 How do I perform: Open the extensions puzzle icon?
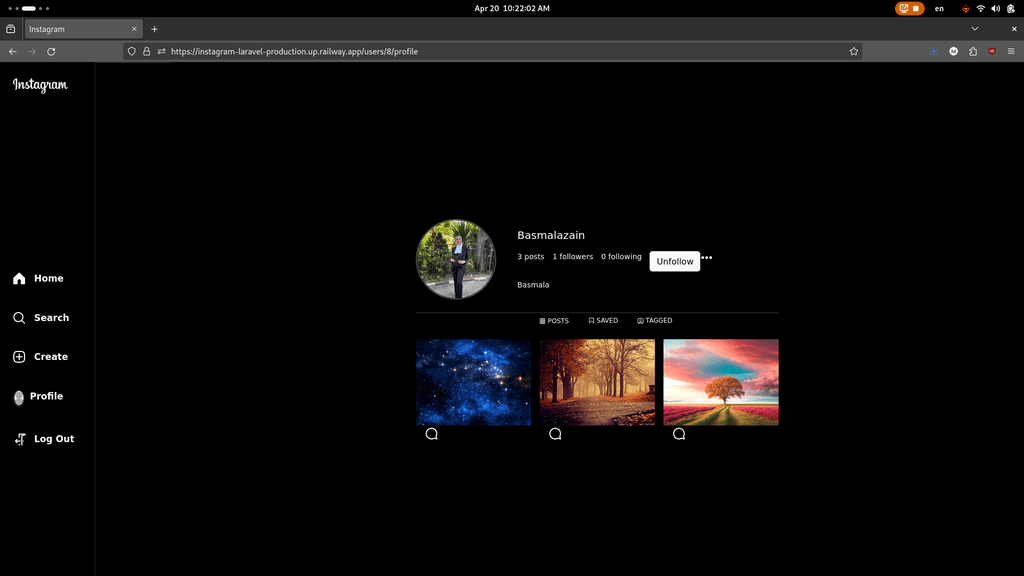[973, 52]
